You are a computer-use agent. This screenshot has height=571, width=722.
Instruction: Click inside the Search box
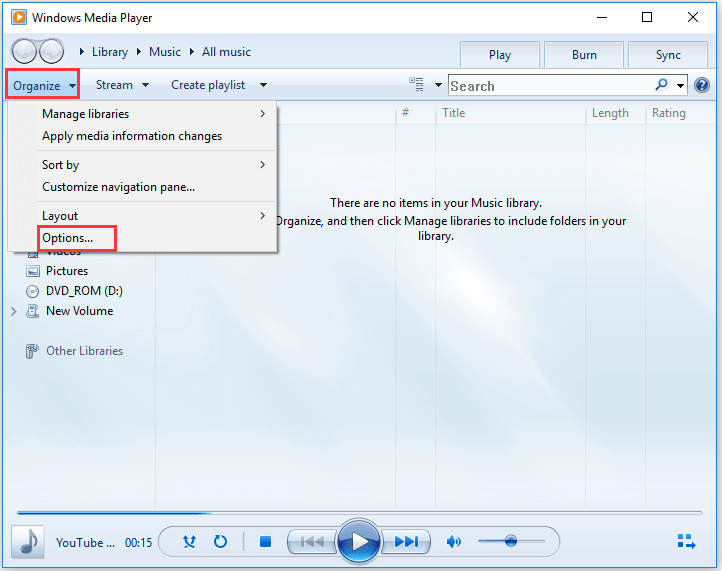click(x=550, y=86)
